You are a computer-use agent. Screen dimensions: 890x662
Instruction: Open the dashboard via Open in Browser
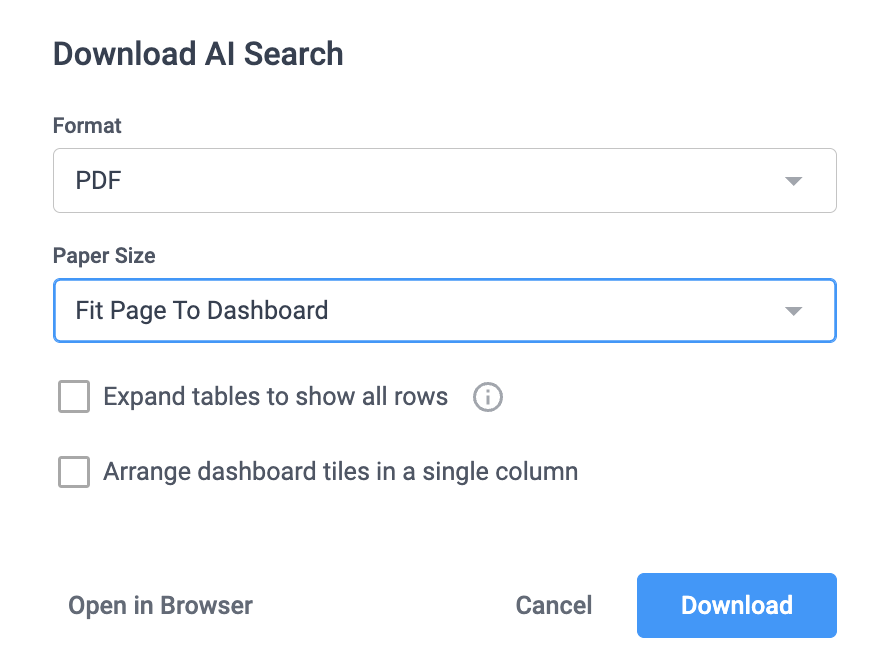pyautogui.click(x=161, y=605)
